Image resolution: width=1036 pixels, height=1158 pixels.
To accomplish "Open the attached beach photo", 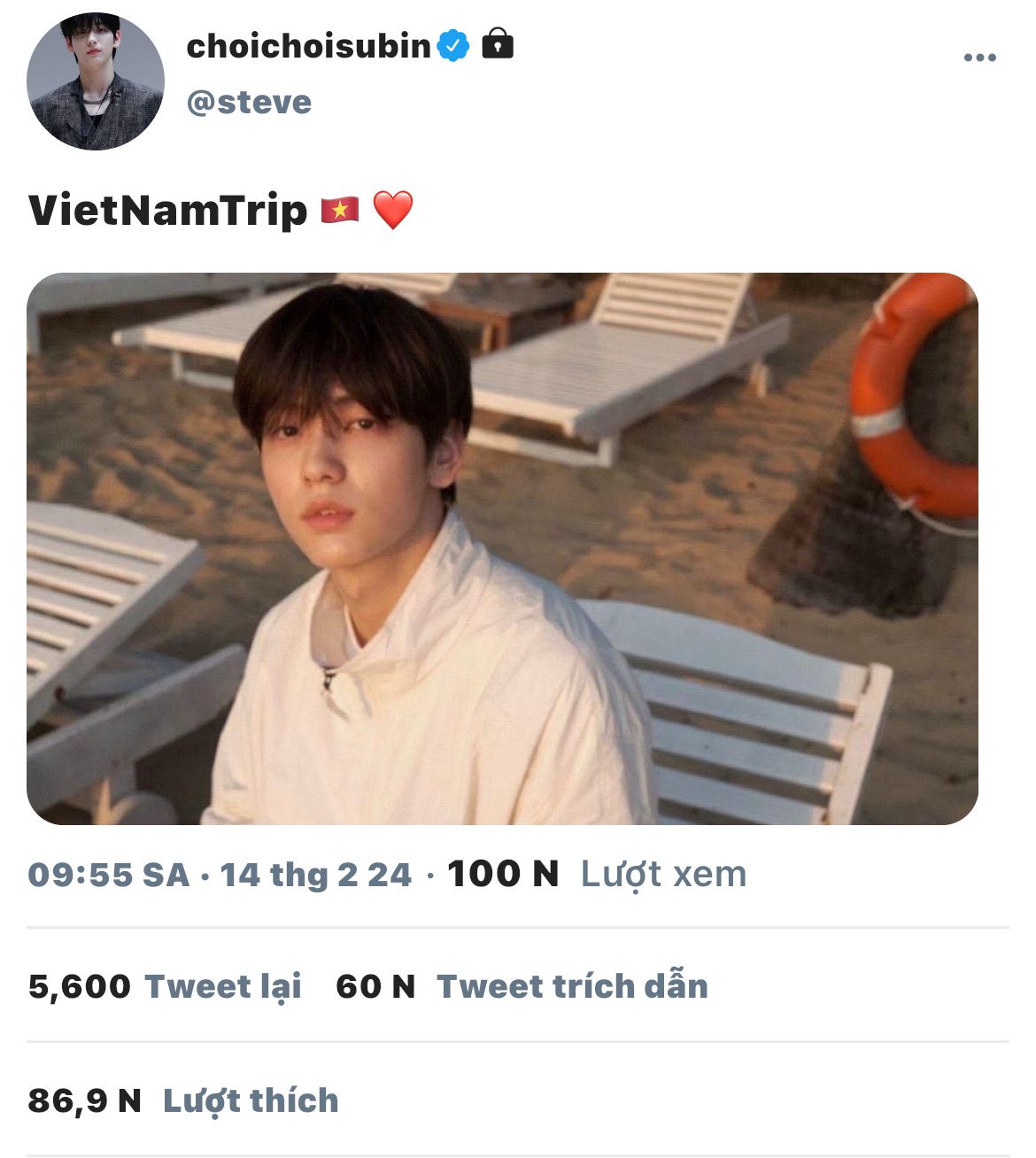I will (502, 548).
